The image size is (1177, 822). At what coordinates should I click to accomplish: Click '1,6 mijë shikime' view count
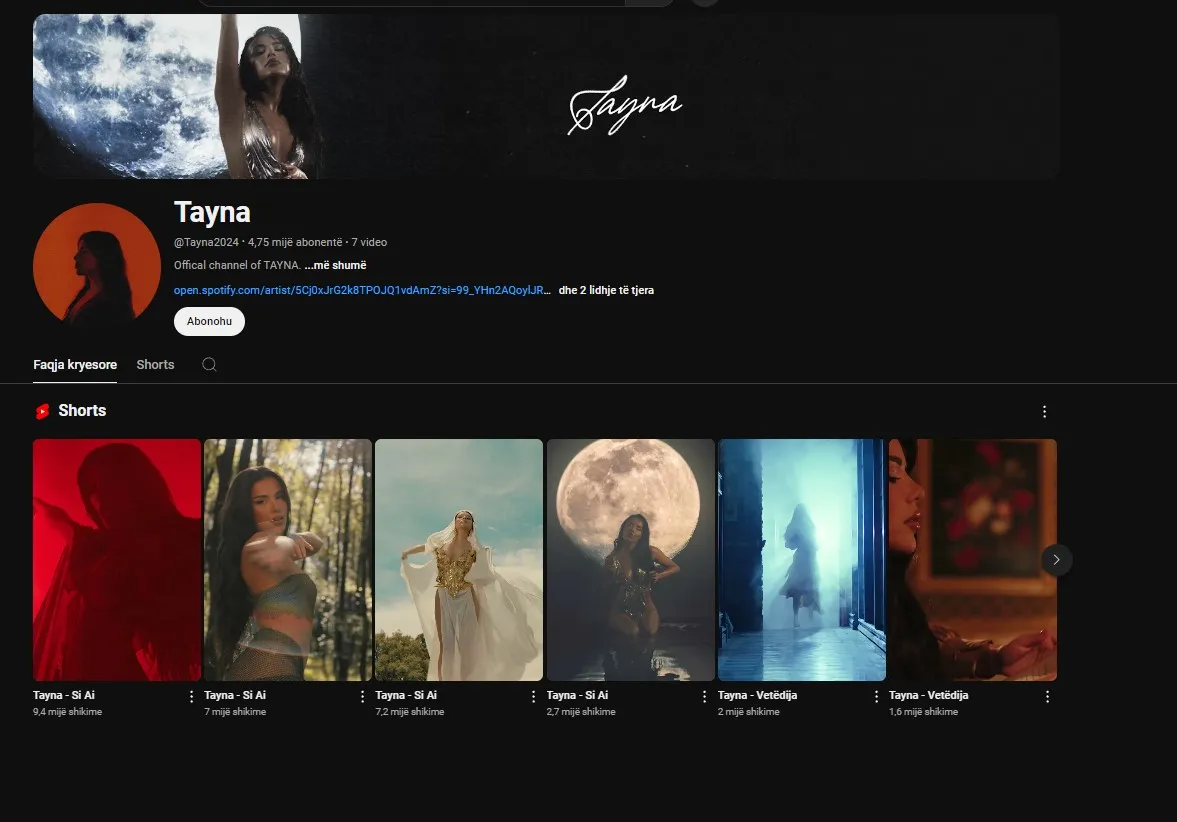click(923, 712)
